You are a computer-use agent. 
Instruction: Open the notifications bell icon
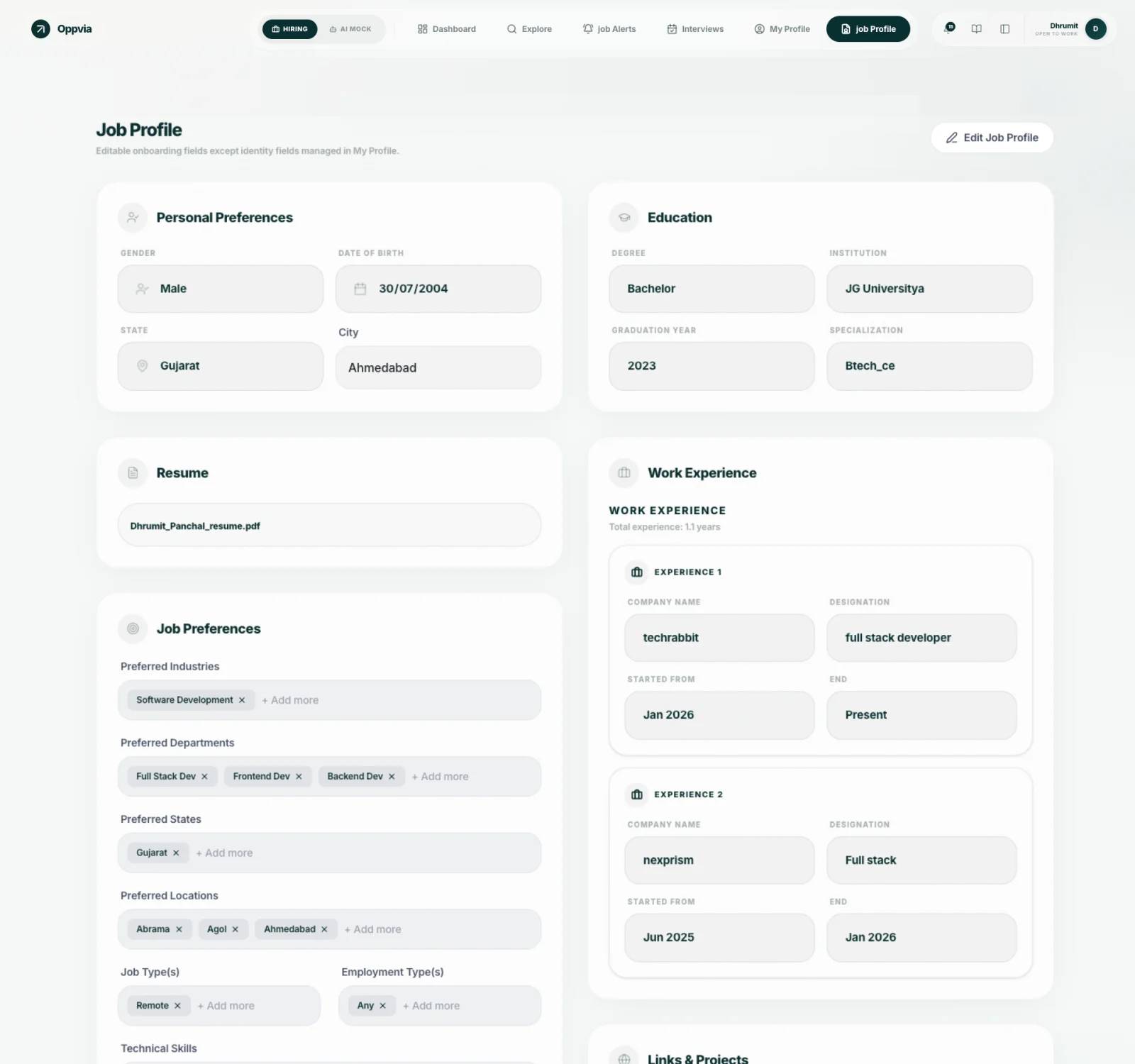pos(948,28)
